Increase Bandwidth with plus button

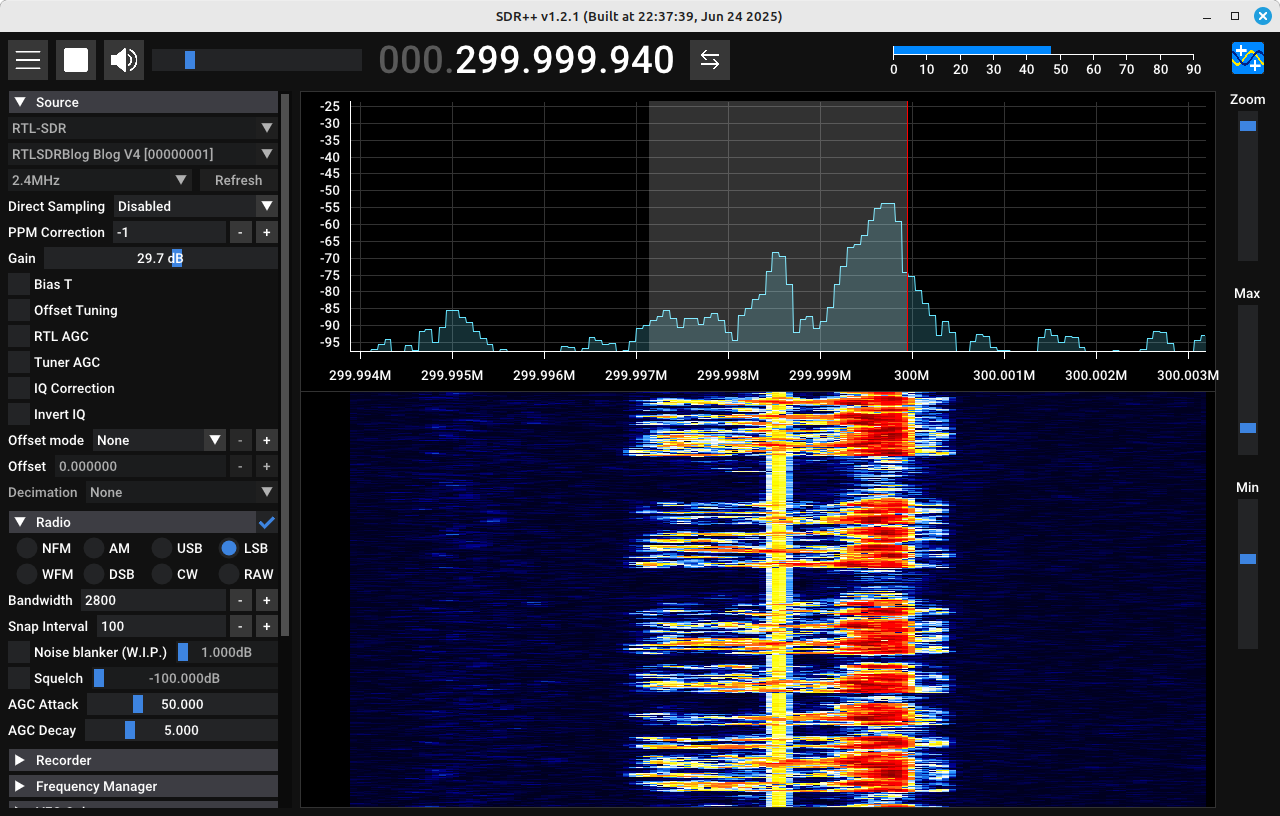(x=267, y=600)
